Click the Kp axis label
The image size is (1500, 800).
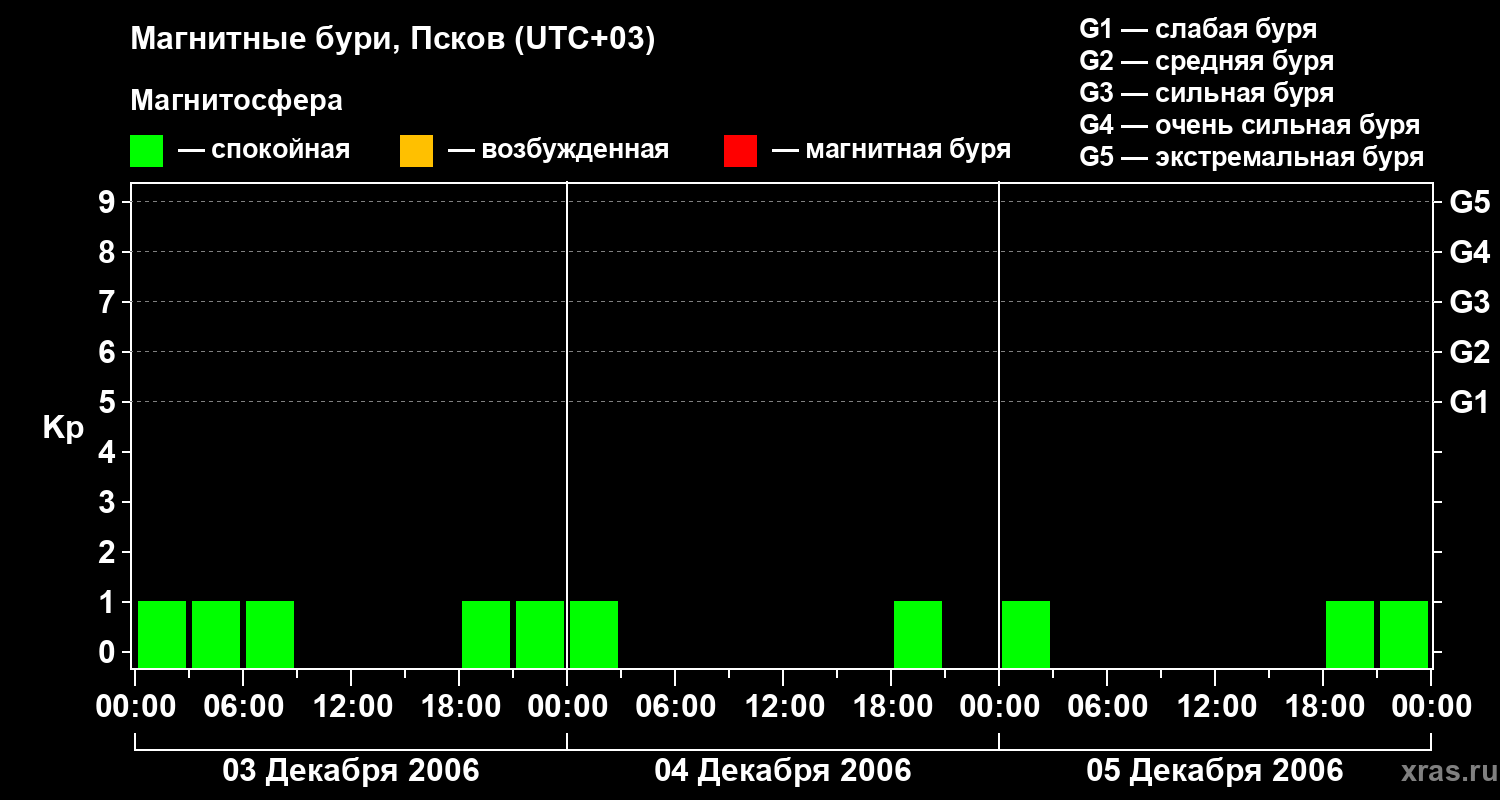click(63, 428)
